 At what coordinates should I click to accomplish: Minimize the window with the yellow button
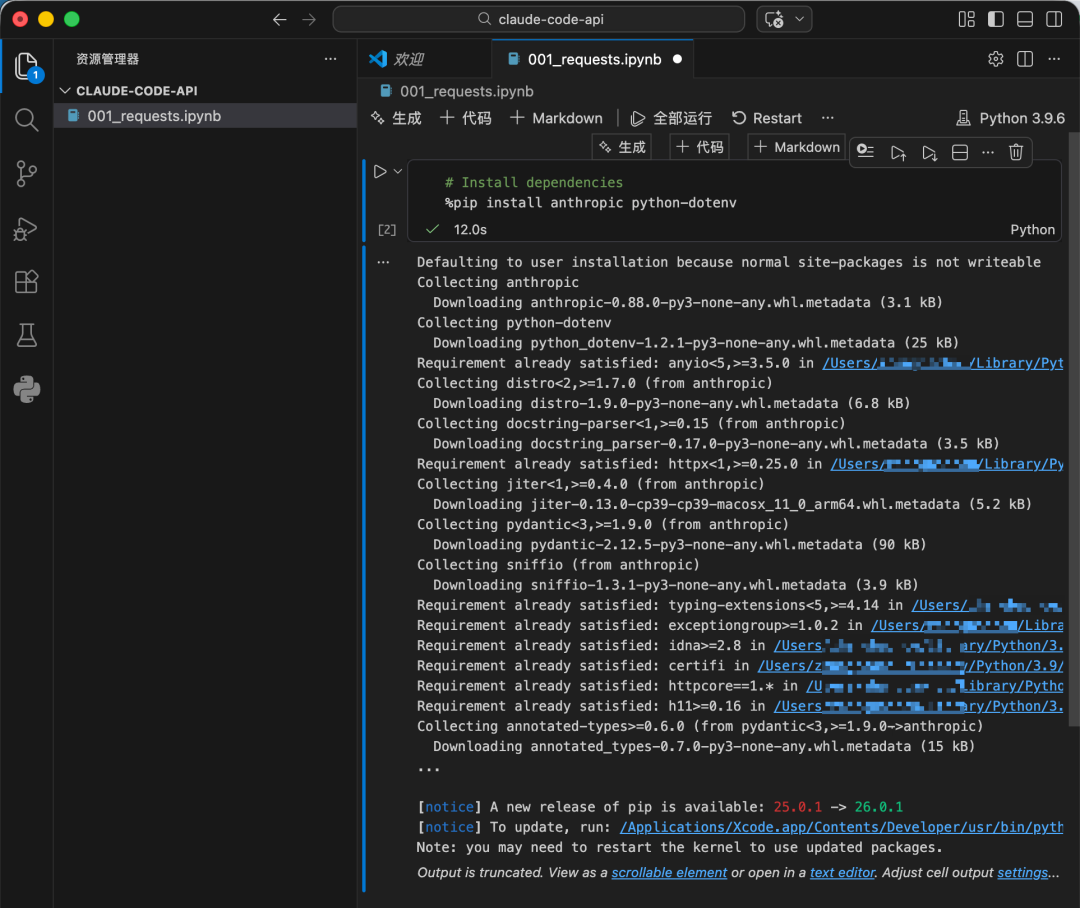pos(46,19)
